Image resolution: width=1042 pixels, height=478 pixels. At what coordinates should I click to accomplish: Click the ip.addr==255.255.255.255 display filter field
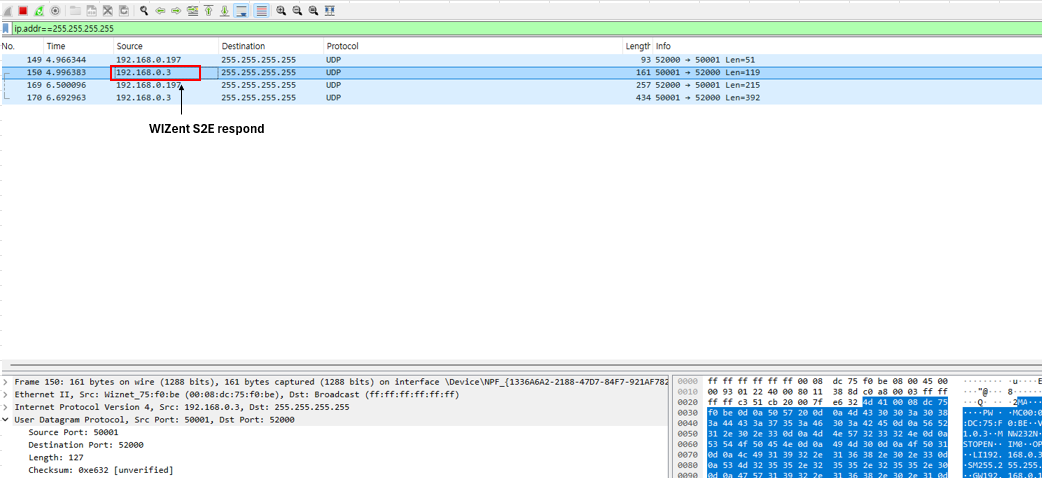pyautogui.click(x=526, y=29)
